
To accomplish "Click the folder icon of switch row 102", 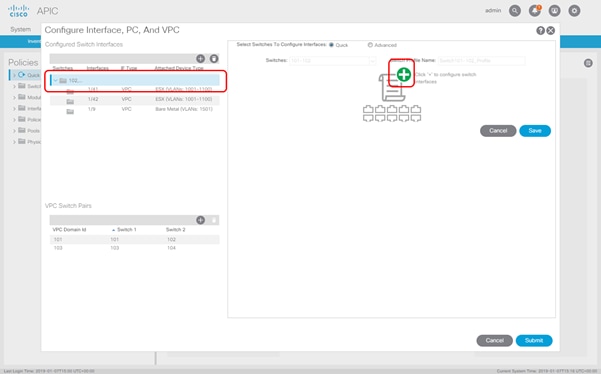I will click(x=63, y=80).
